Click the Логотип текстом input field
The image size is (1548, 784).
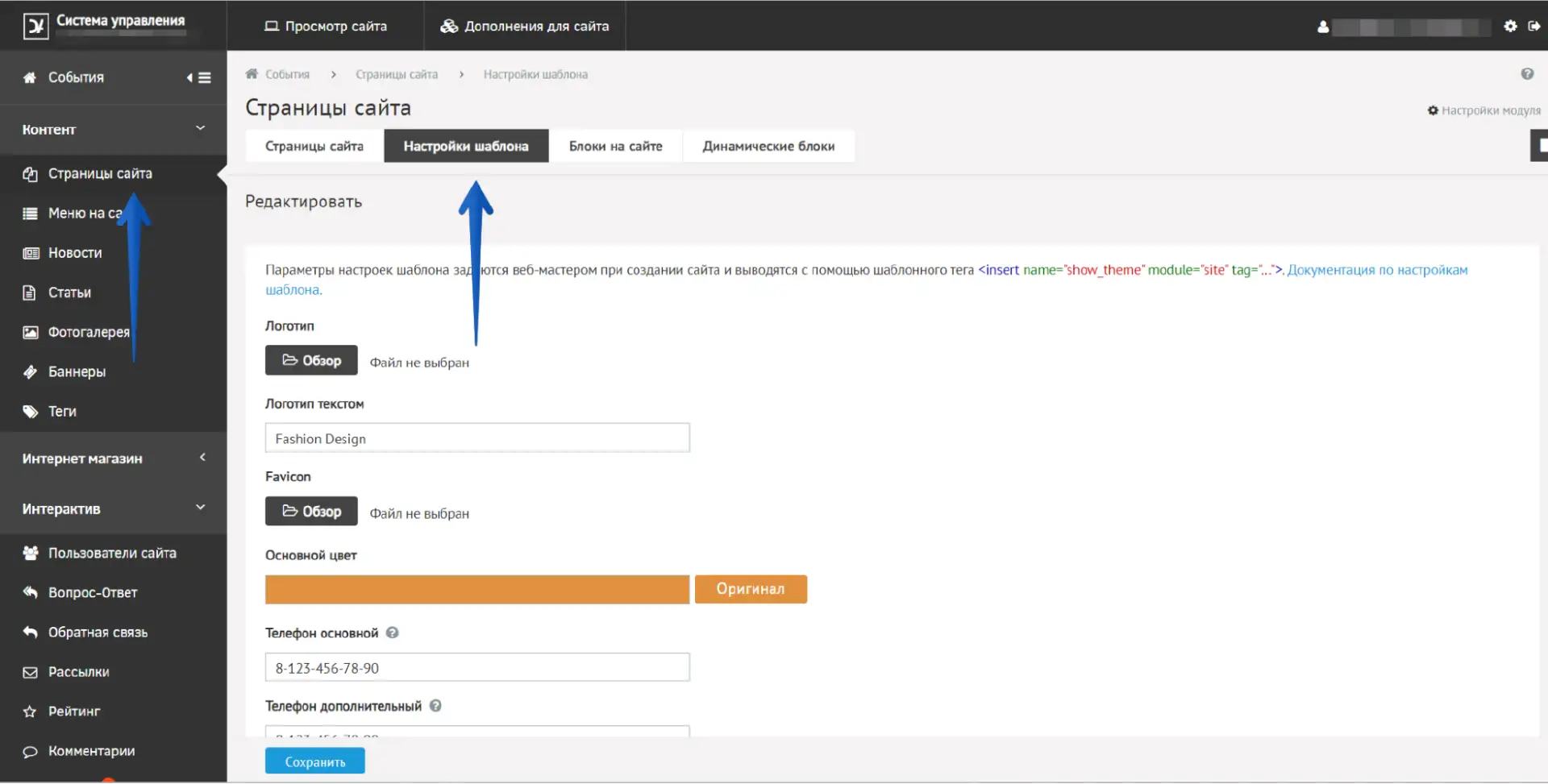click(x=476, y=438)
